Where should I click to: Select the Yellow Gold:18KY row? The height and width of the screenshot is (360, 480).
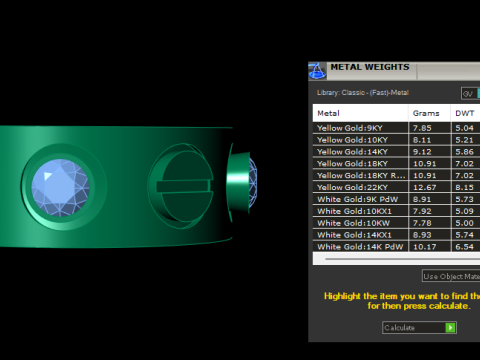coord(396,164)
